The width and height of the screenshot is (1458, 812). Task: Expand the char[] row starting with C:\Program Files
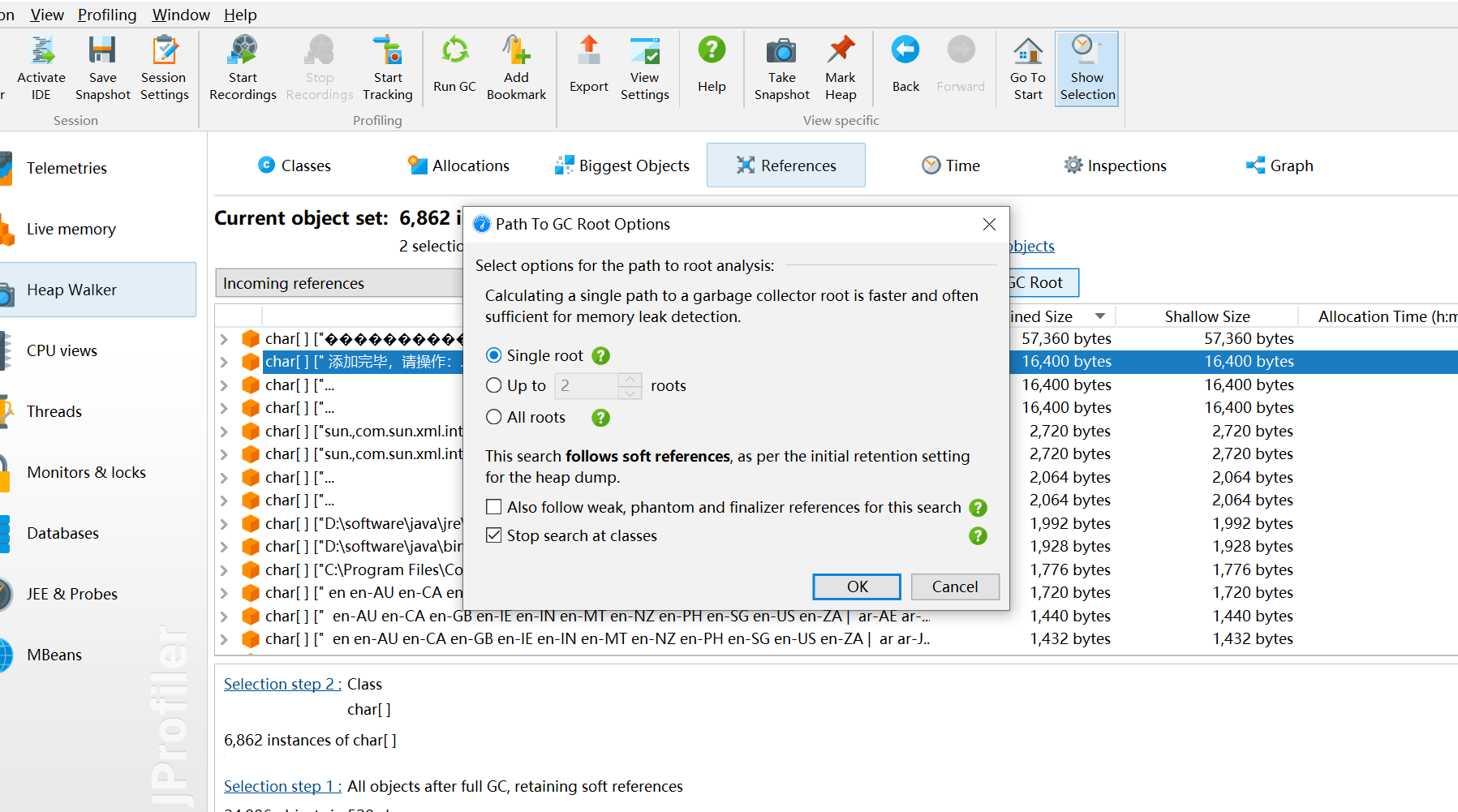pos(225,570)
